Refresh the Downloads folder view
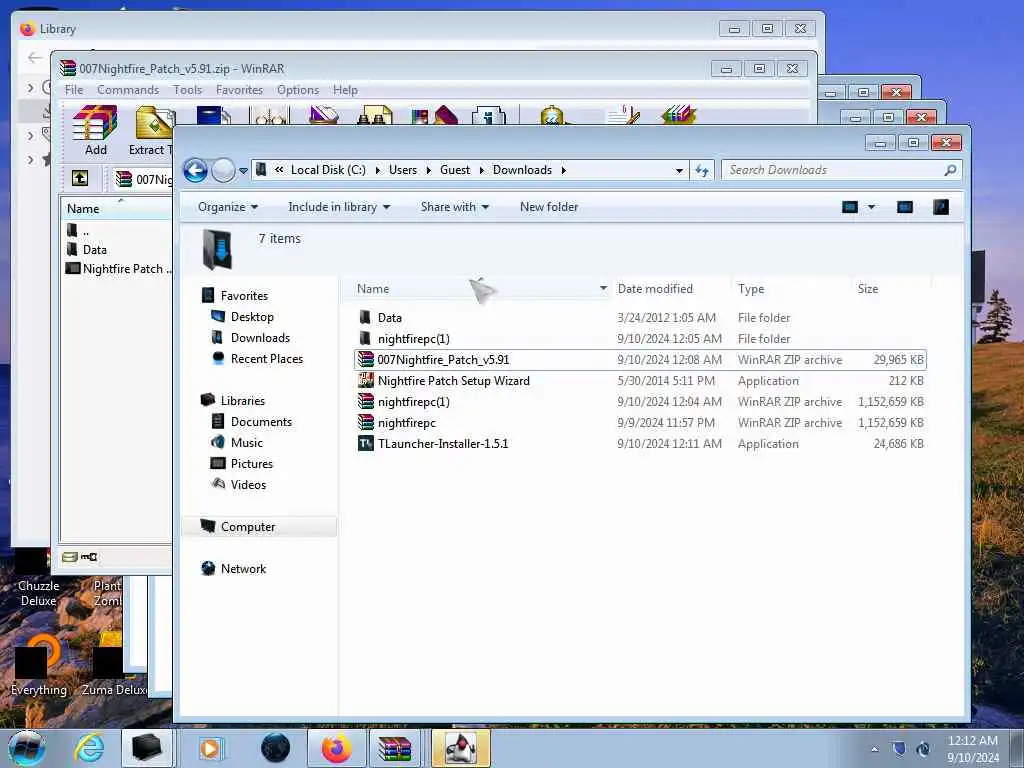 702,170
